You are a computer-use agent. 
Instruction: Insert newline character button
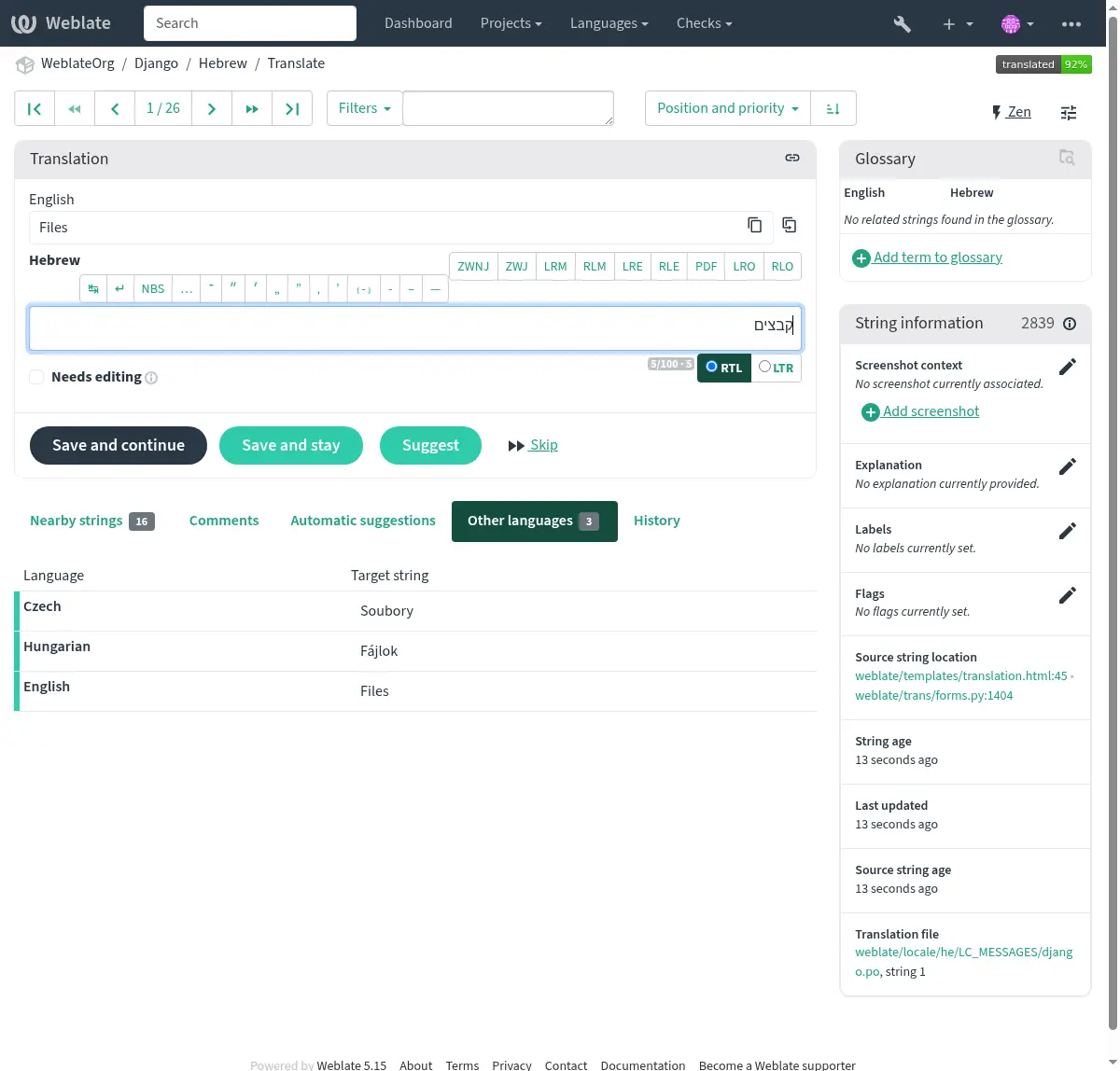[119, 289]
